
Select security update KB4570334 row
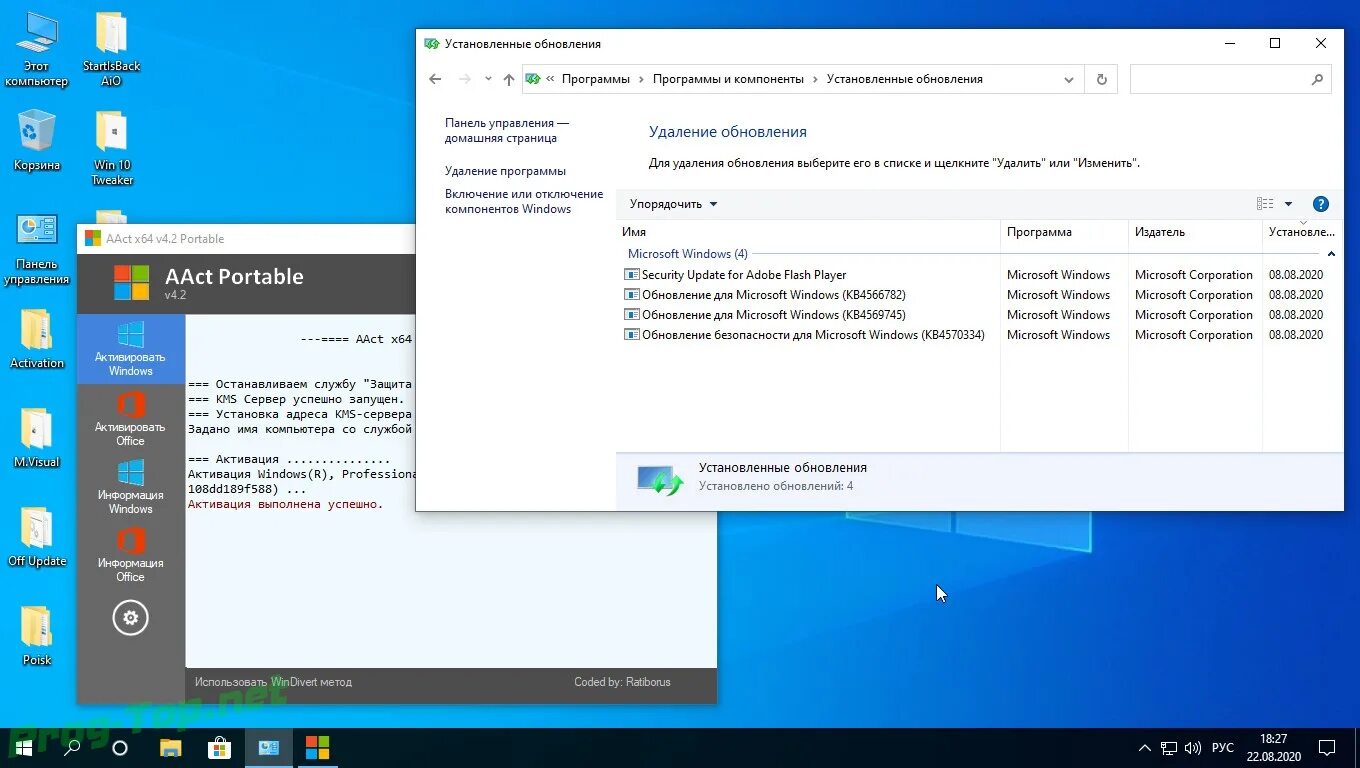pyautogui.click(x=980, y=335)
